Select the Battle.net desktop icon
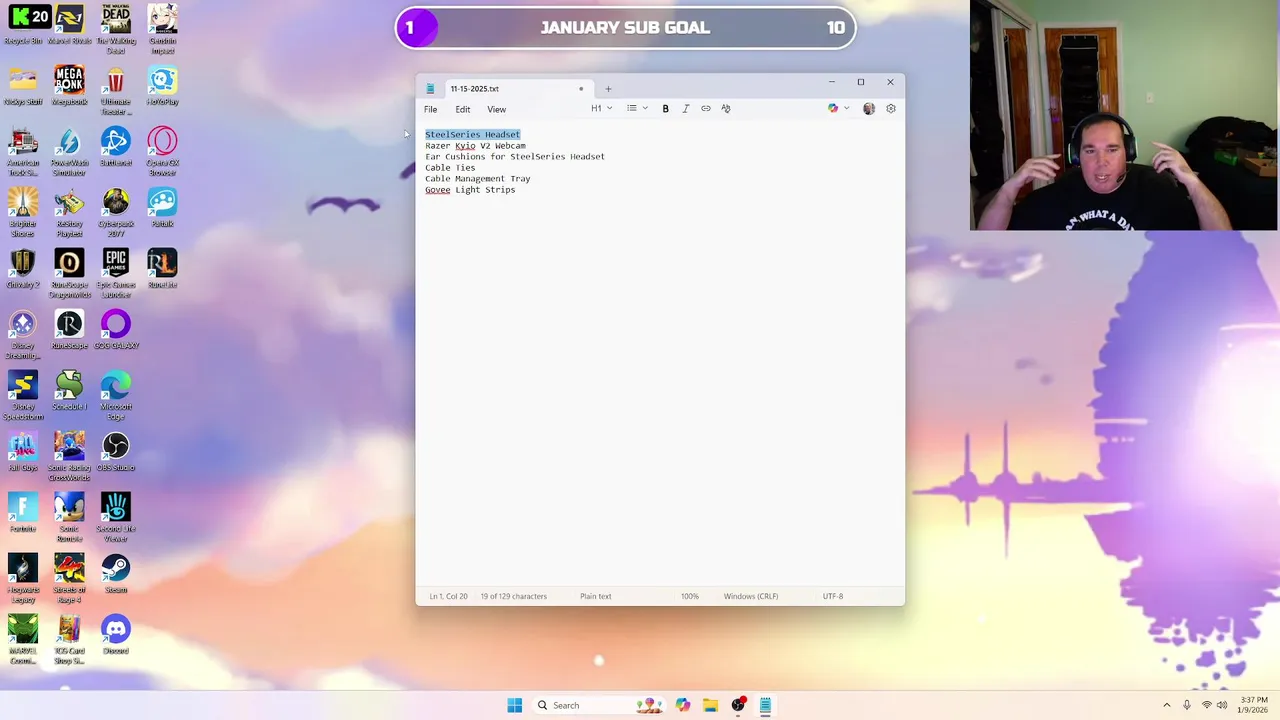The image size is (1280, 720). coord(116,148)
